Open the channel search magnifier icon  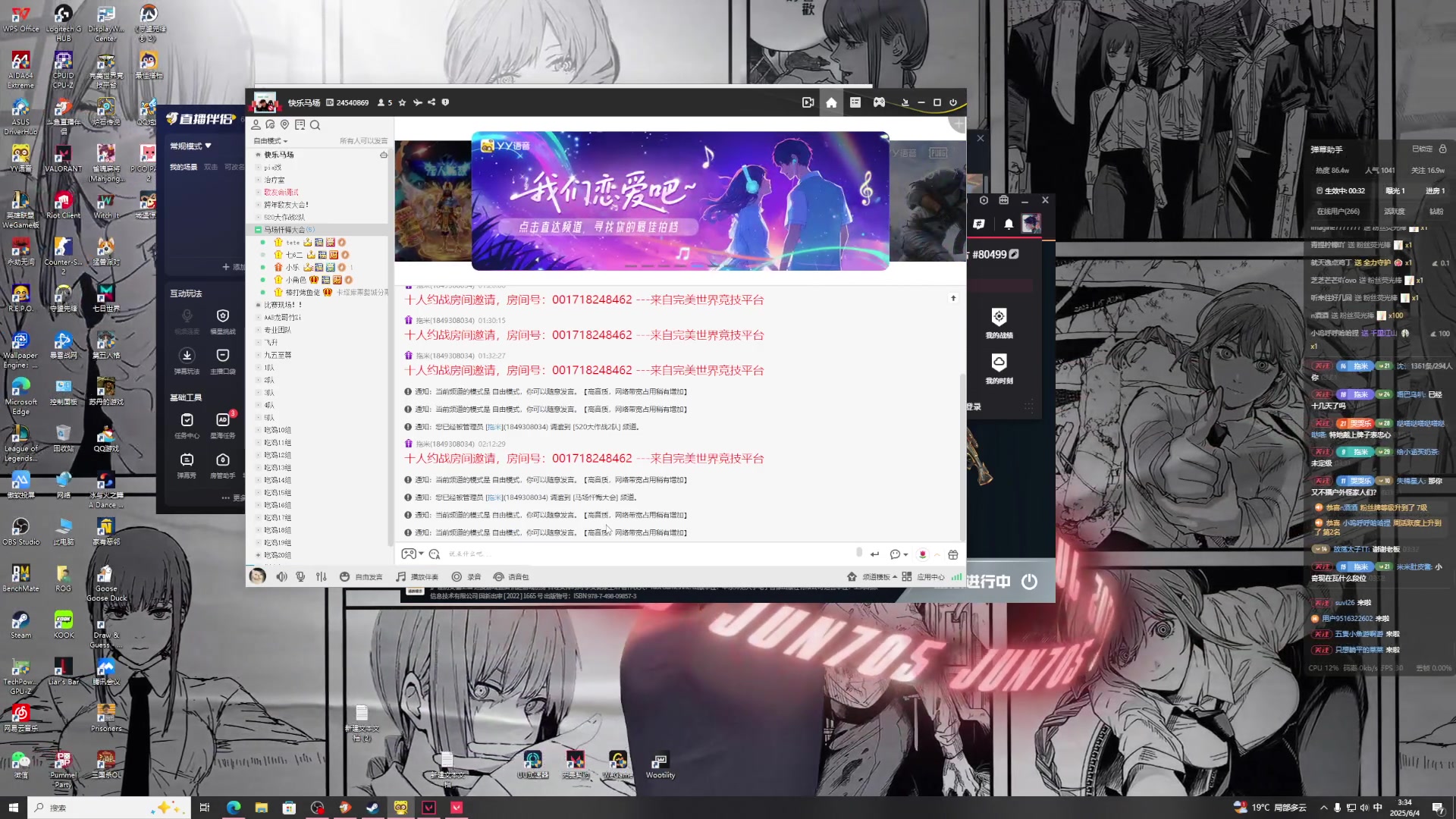(315, 125)
